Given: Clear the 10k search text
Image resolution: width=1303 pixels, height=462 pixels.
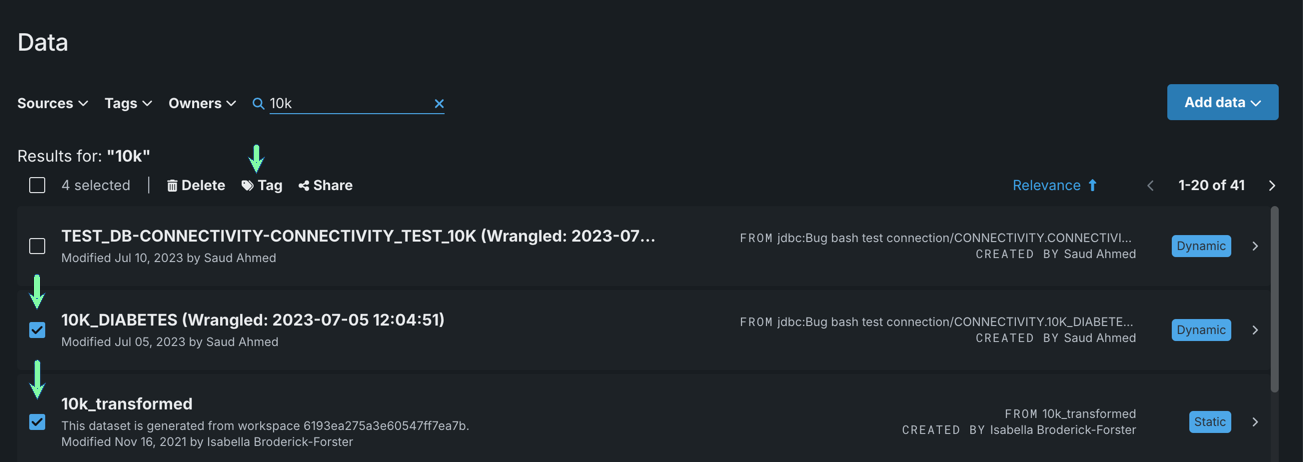Looking at the screenshot, I should click(x=439, y=103).
